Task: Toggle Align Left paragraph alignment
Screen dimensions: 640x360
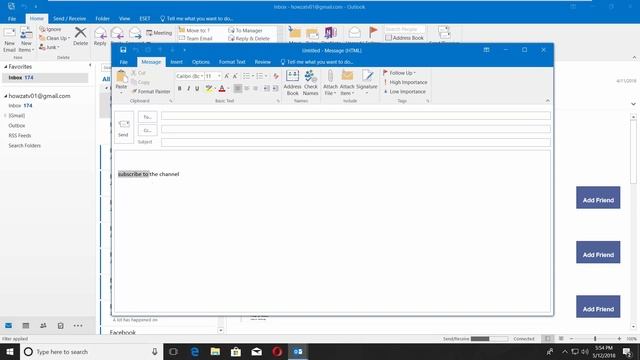Action: [238, 89]
